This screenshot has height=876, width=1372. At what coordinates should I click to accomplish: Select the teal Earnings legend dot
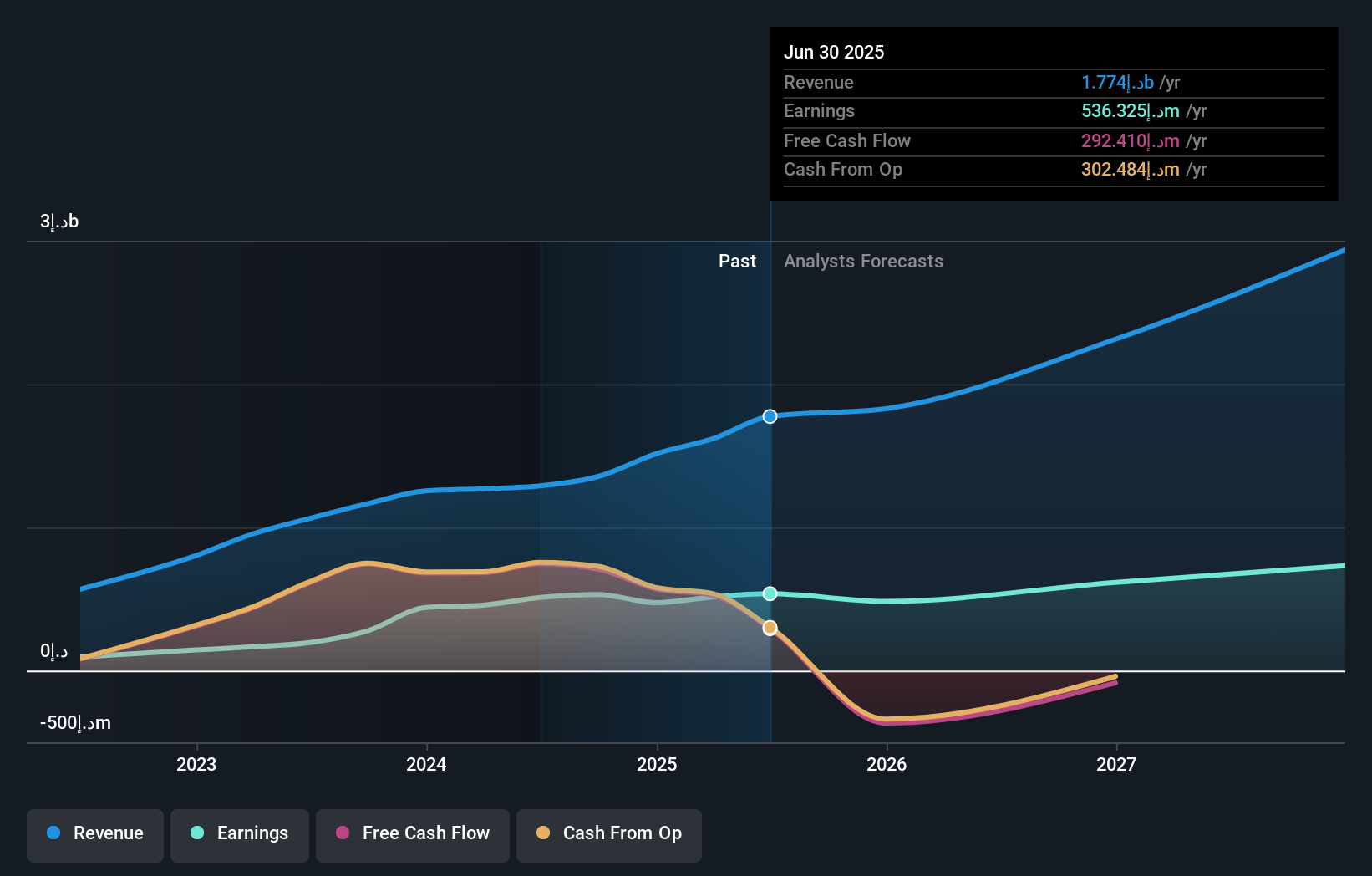[196, 833]
